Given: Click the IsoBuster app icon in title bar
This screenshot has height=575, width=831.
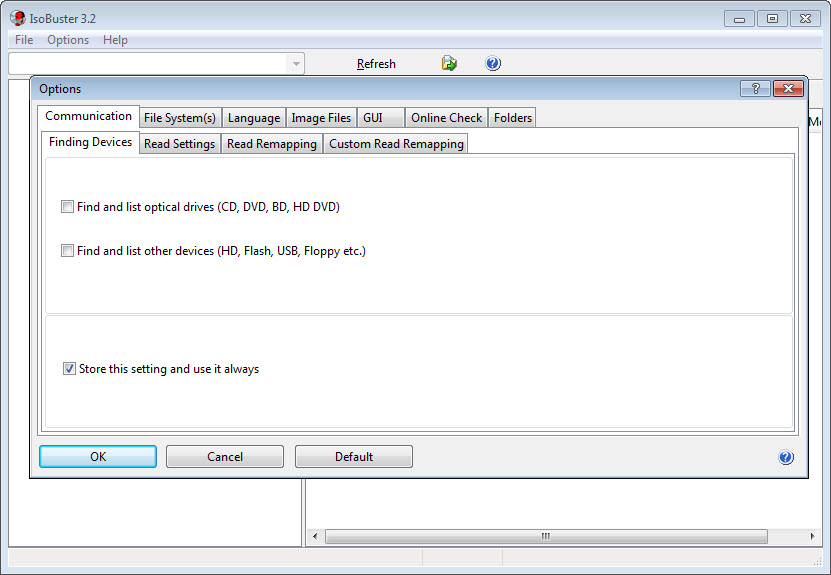Looking at the screenshot, I should click(17, 18).
